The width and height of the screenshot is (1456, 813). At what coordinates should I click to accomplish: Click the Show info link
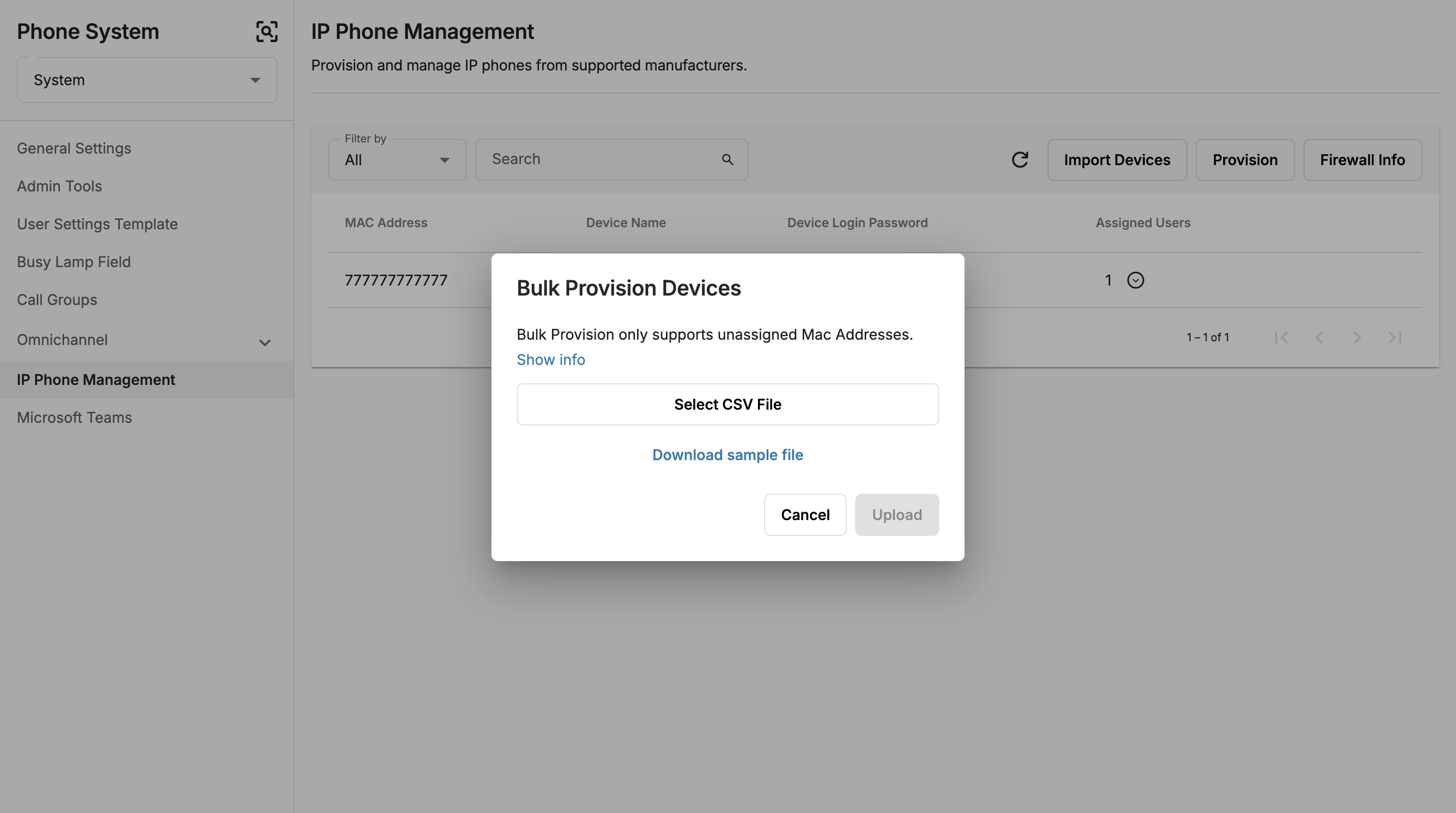(550, 360)
